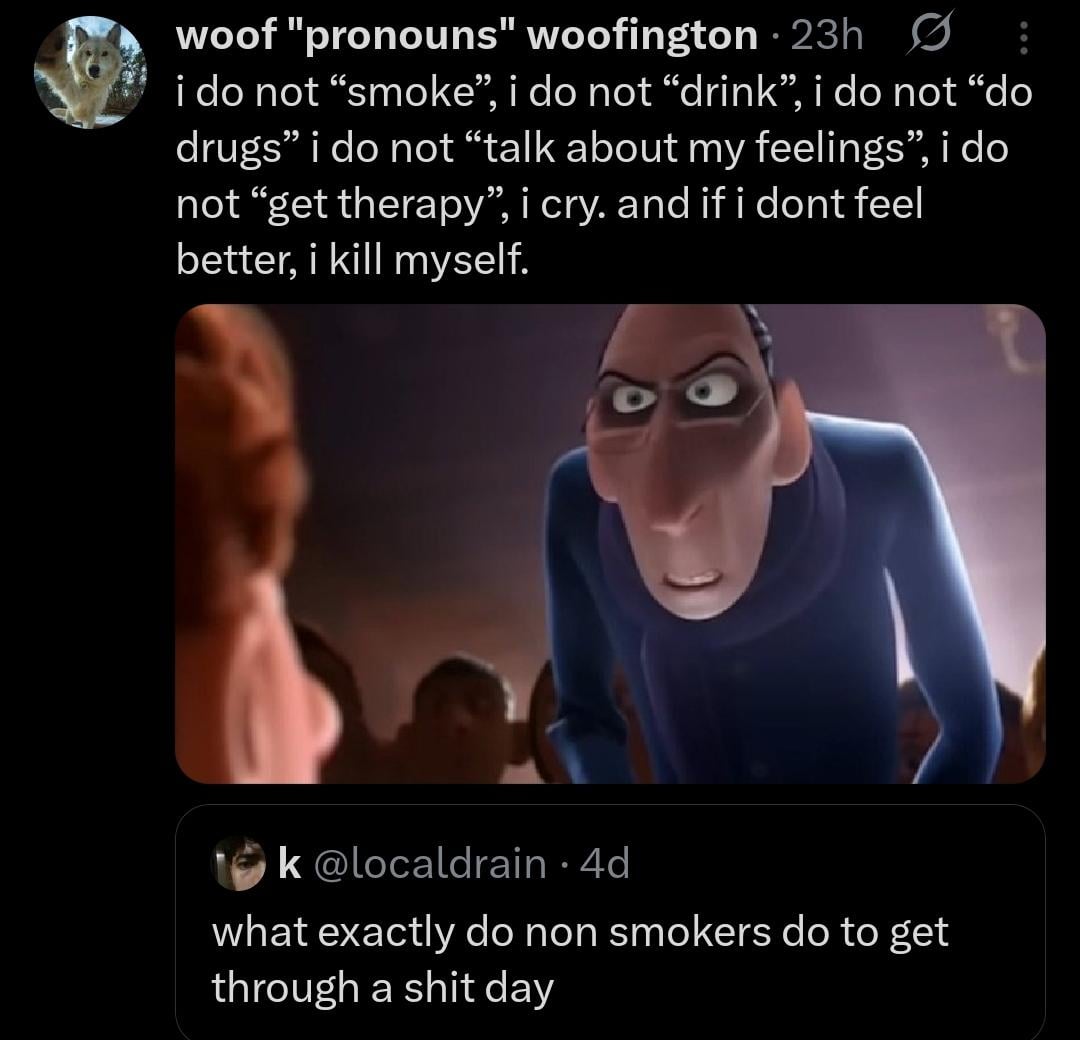Image resolution: width=1080 pixels, height=1040 pixels.
Task: Click the main tweet text body
Action: tap(604, 176)
